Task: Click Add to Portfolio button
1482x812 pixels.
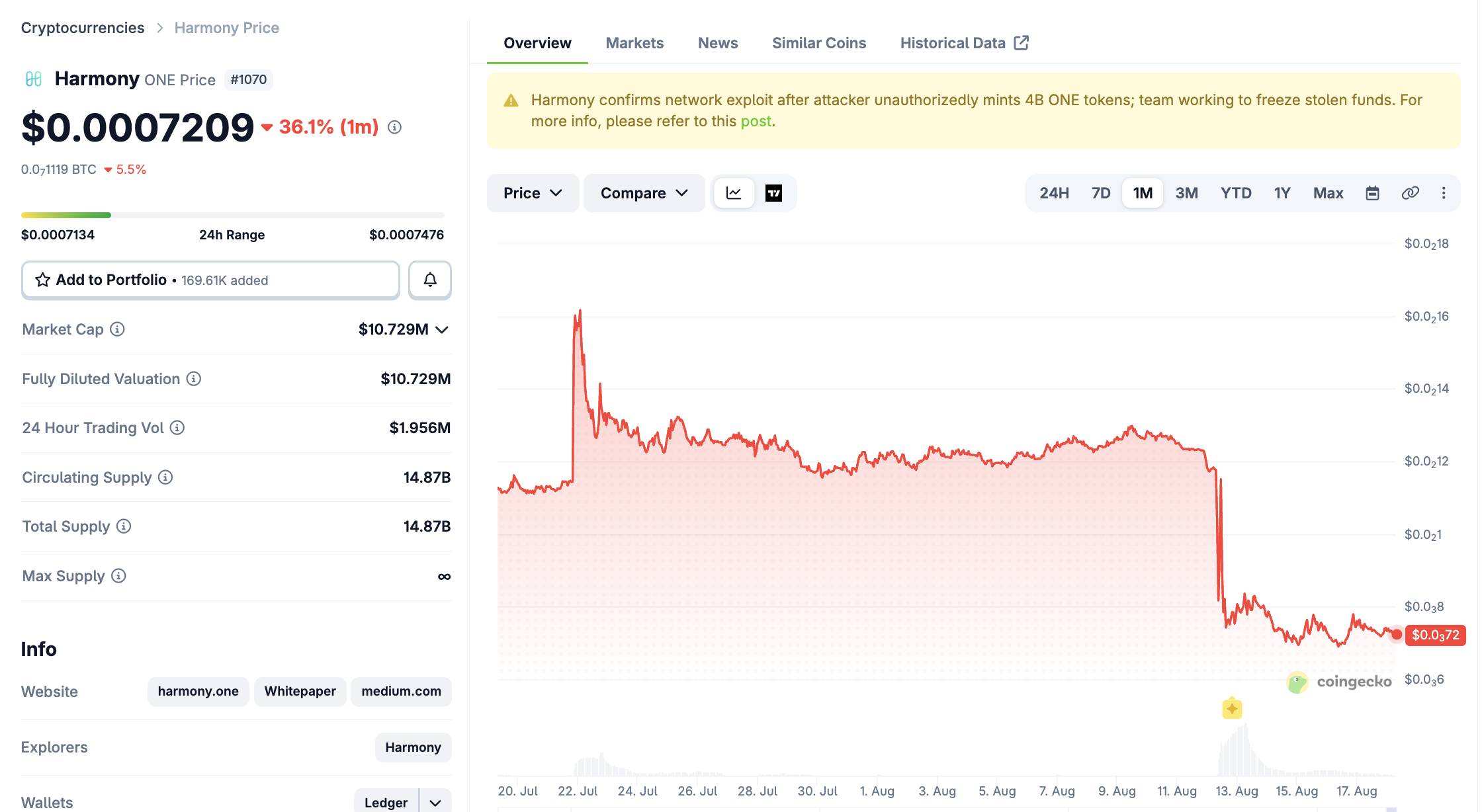Action: (x=210, y=280)
